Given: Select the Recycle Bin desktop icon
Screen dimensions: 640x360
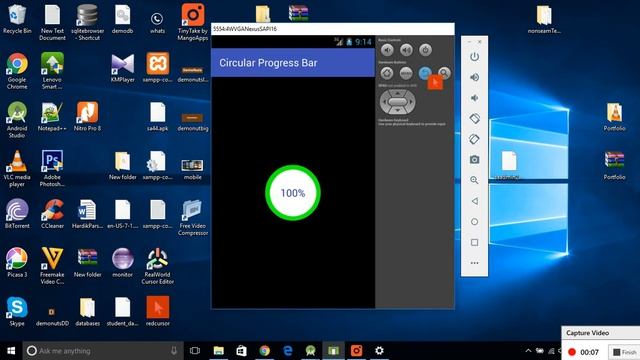Looking at the screenshot, I should (x=17, y=19).
